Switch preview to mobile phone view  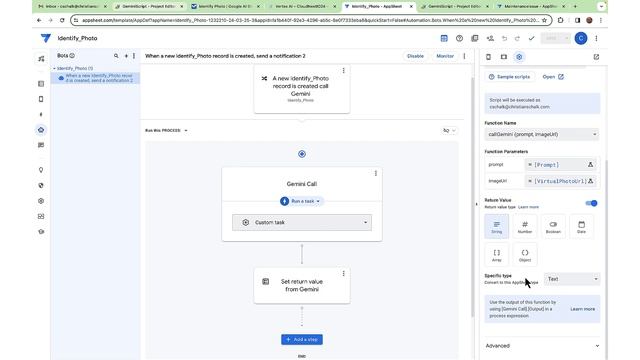488,57
